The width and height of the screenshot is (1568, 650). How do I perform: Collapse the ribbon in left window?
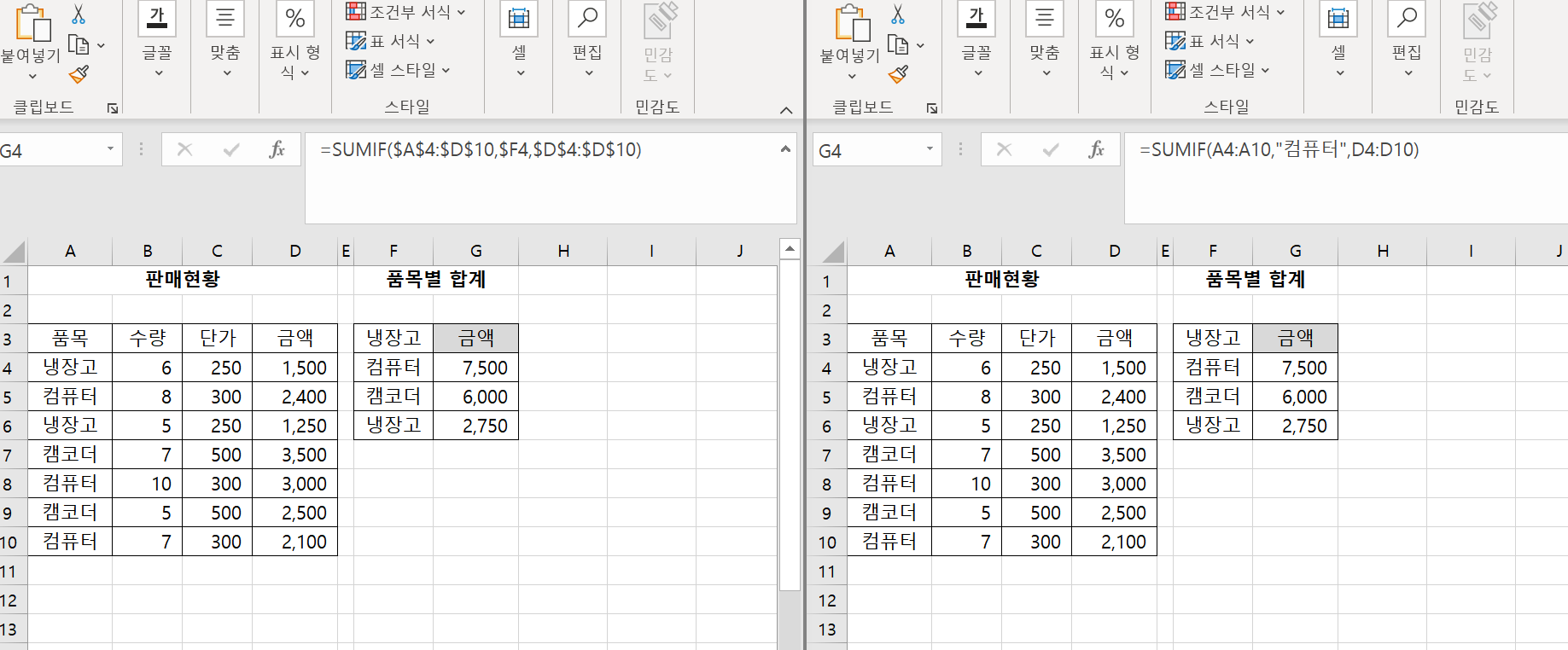[x=786, y=110]
